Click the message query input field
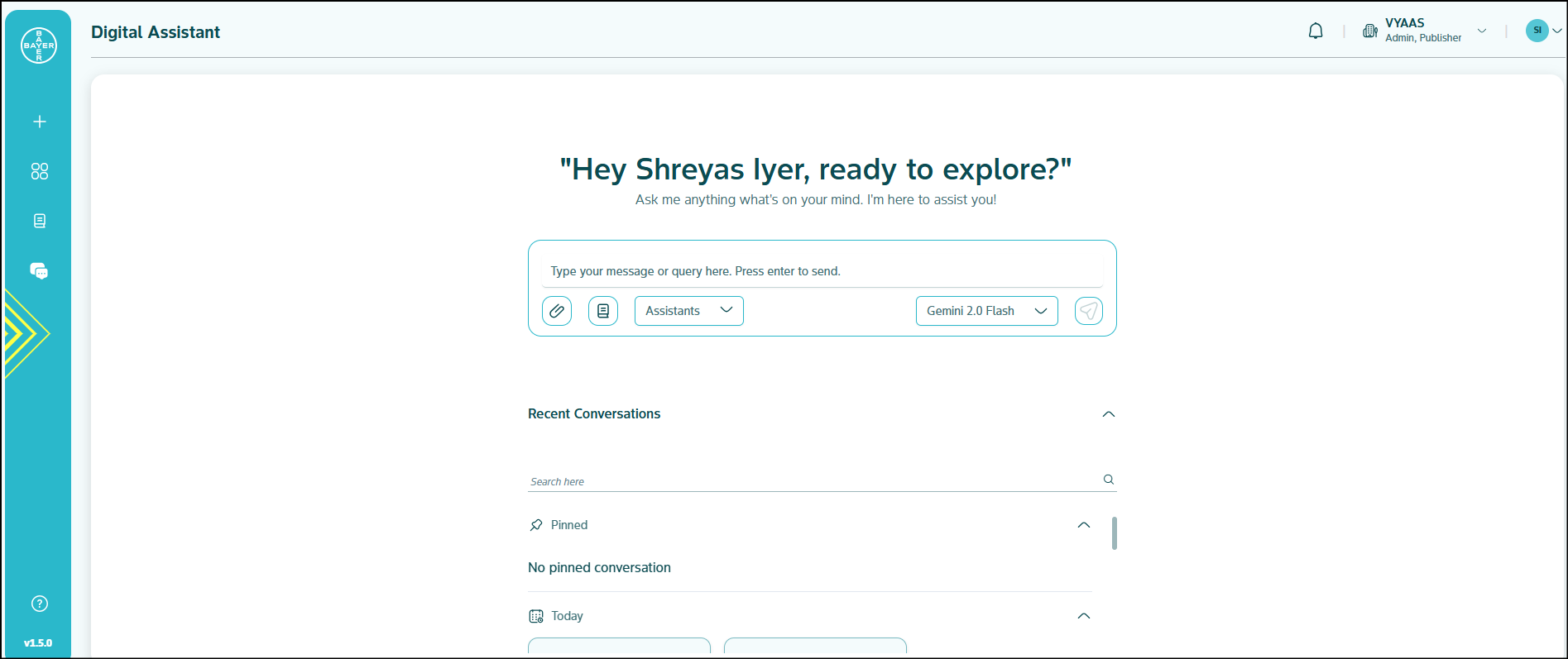This screenshot has width=1568, height=659. click(822, 271)
